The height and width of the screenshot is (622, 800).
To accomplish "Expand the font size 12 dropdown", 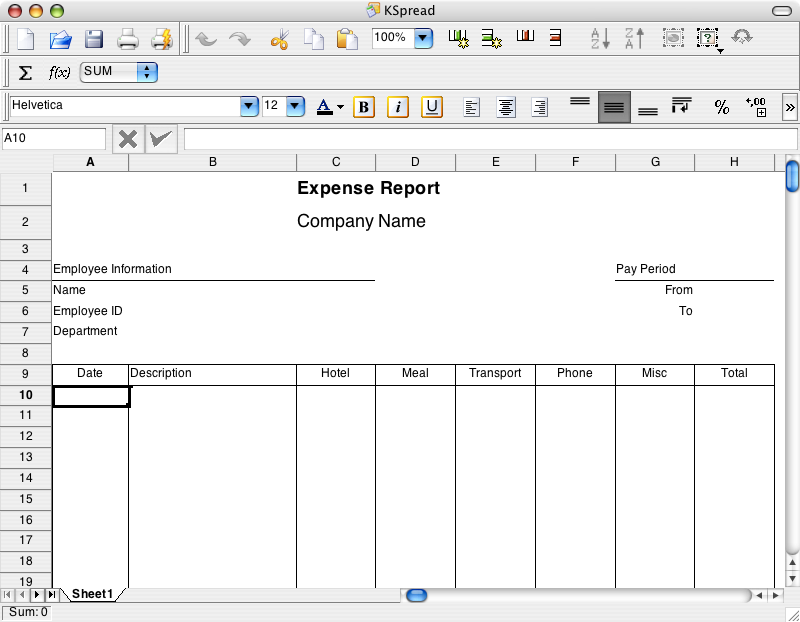I will 295,106.
